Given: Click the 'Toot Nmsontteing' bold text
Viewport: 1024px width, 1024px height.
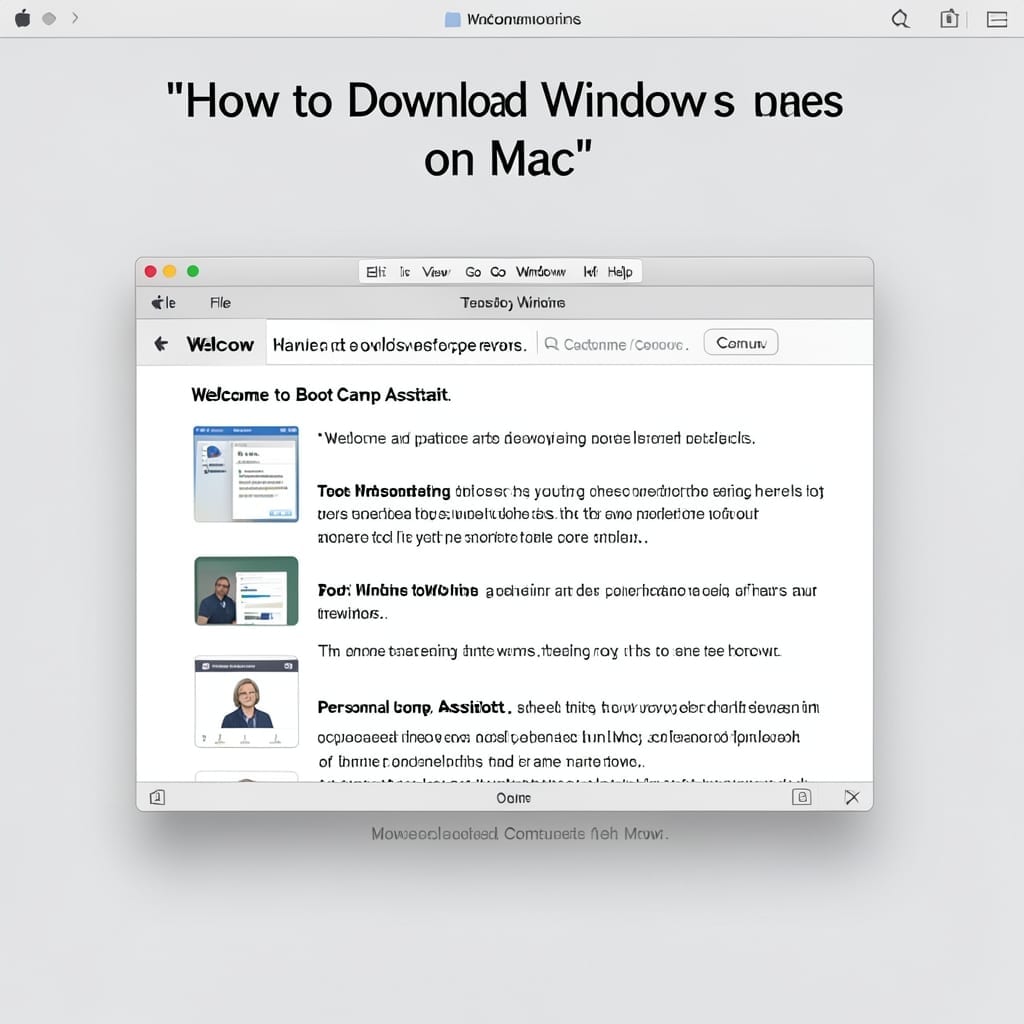Looking at the screenshot, I should pyautogui.click(x=384, y=491).
